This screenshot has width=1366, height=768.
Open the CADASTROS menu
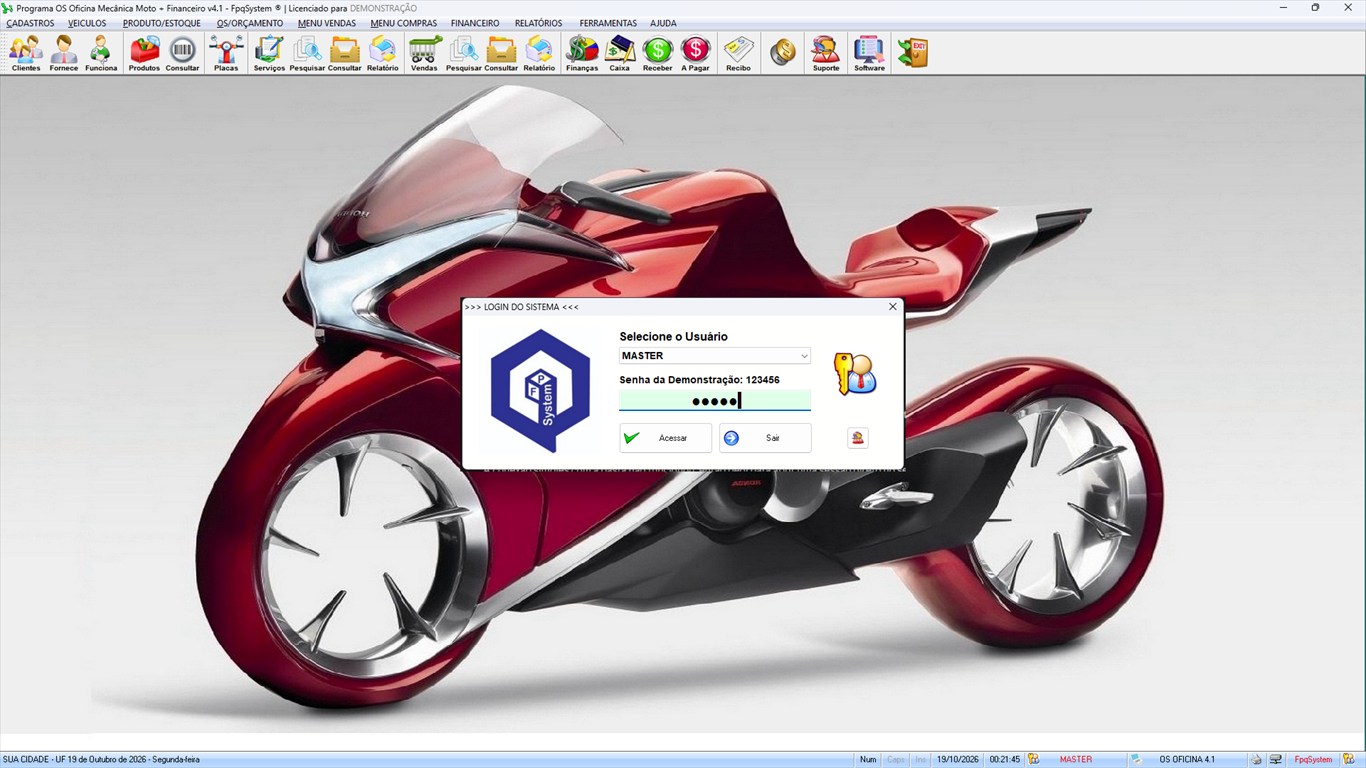pyautogui.click(x=30, y=23)
